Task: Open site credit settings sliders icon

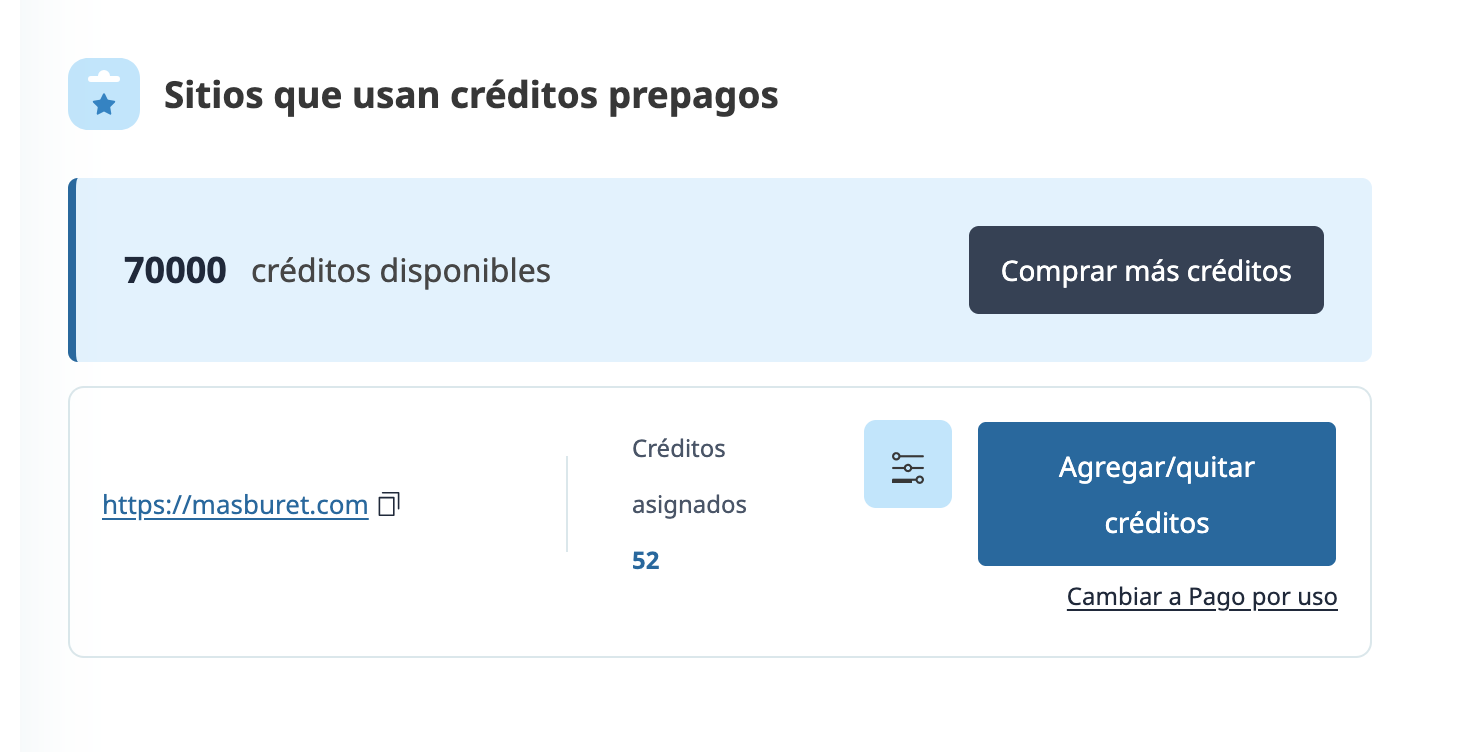Action: click(908, 465)
